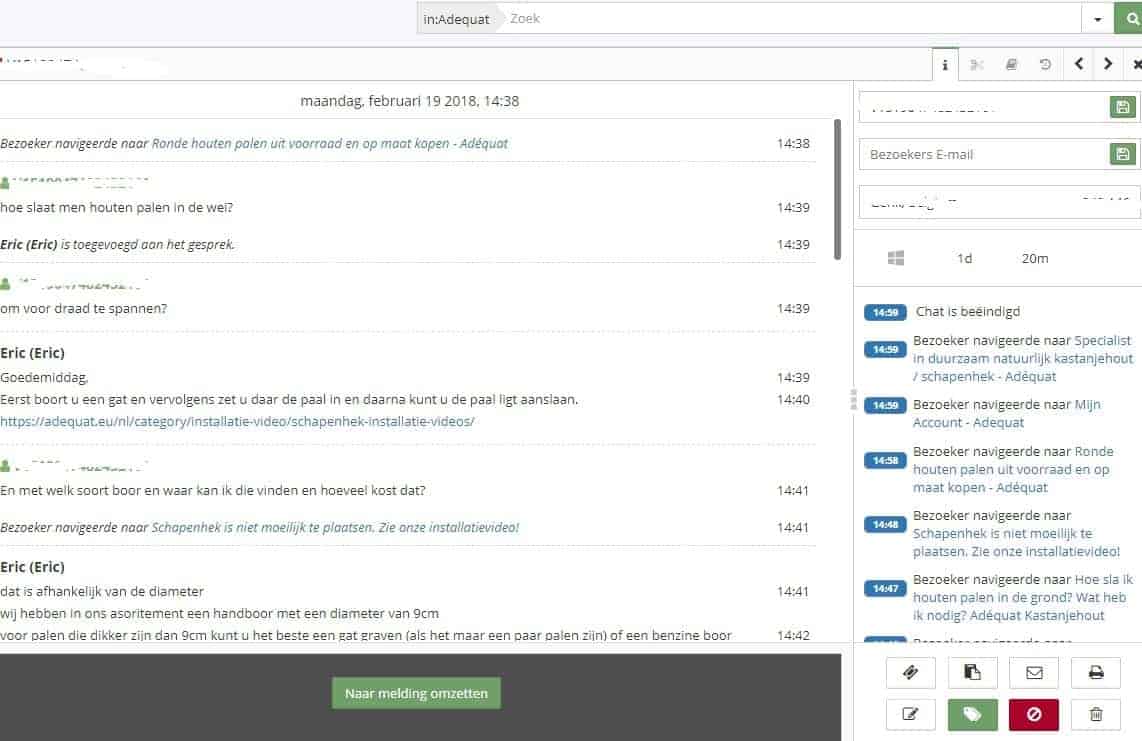Click the '1d' duration value
The height and width of the screenshot is (741, 1142).
pyautogui.click(x=964, y=259)
